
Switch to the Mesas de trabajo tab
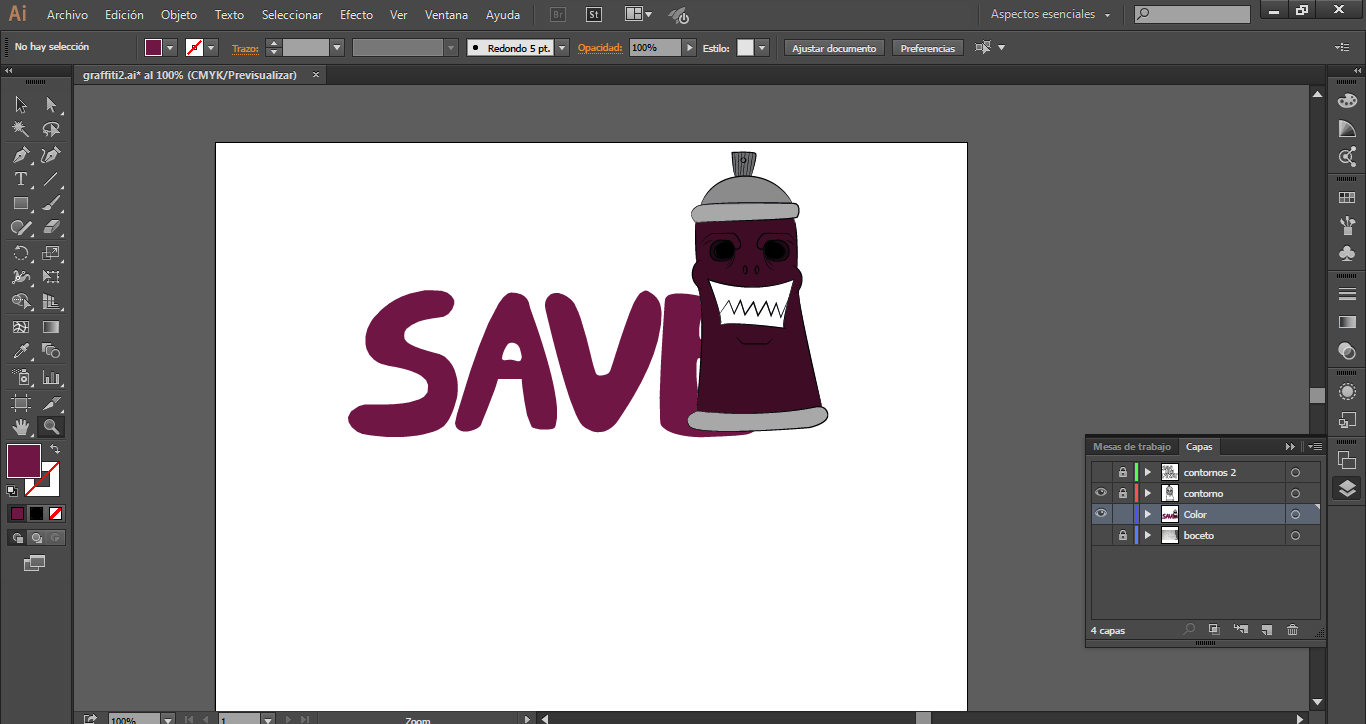1131,447
